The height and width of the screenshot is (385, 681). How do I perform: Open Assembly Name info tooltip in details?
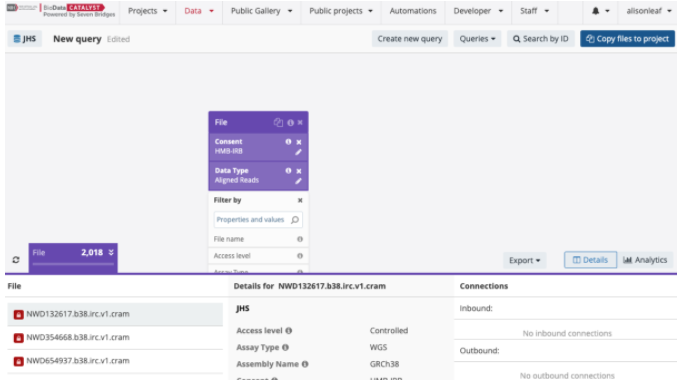click(305, 364)
